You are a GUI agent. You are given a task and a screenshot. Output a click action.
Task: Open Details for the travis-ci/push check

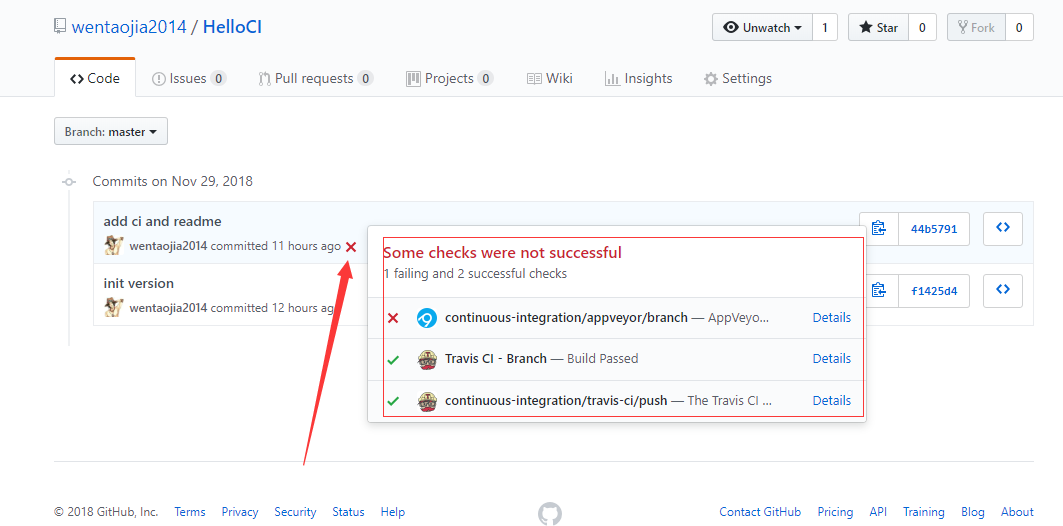pyautogui.click(x=832, y=401)
